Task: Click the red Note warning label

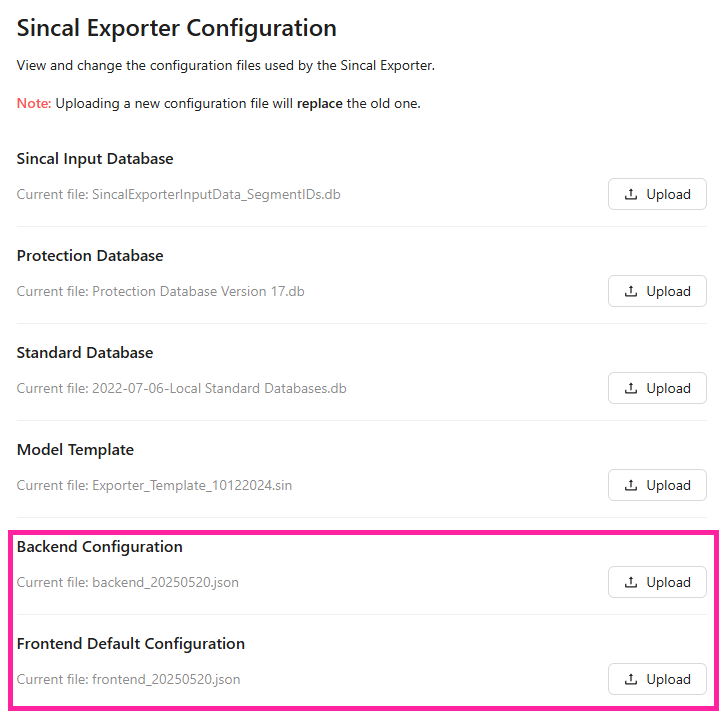Action: click(34, 103)
